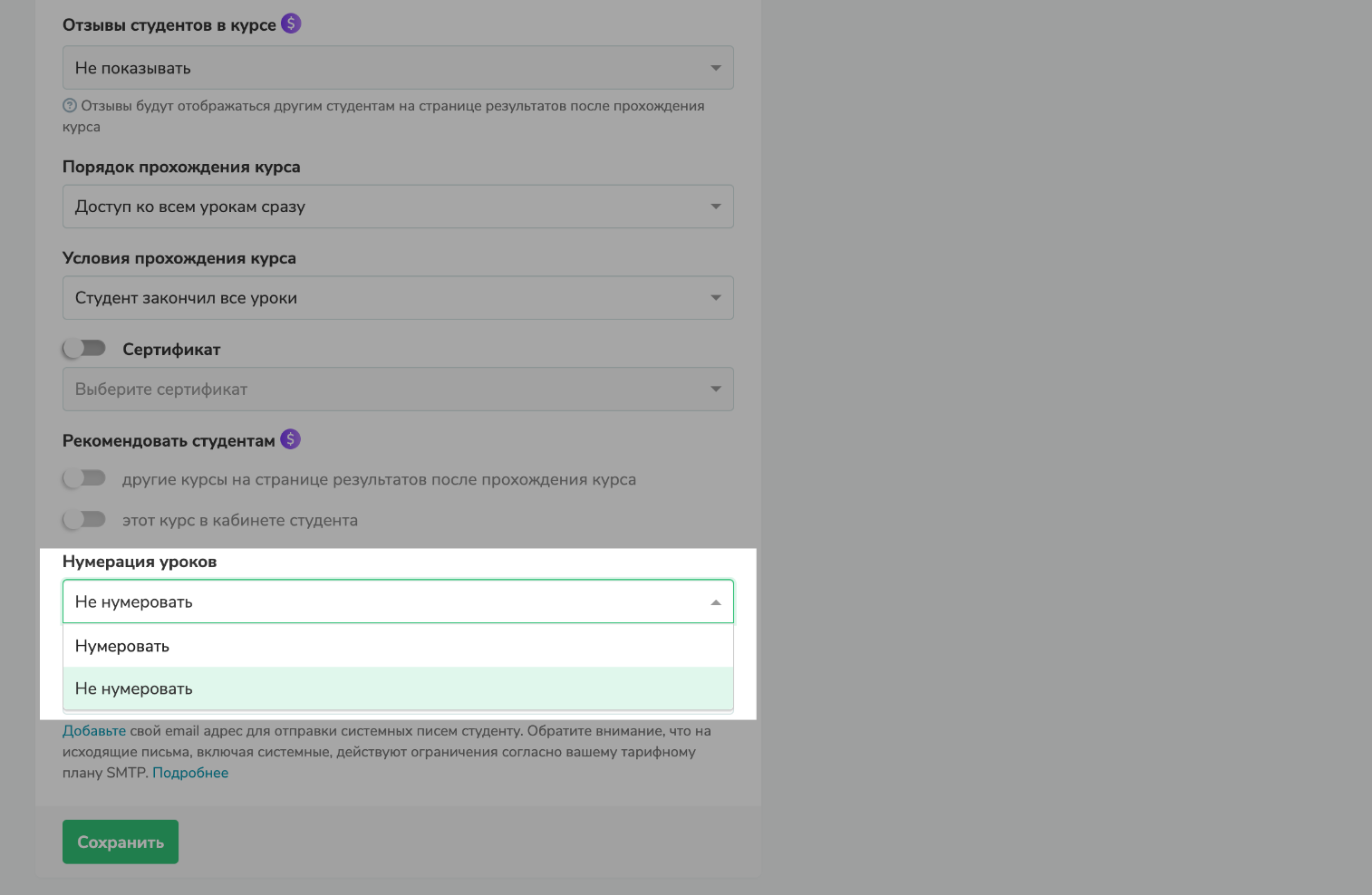The height and width of the screenshot is (895, 1372).
Task: Click the Сертификат label text
Action: [171, 350]
